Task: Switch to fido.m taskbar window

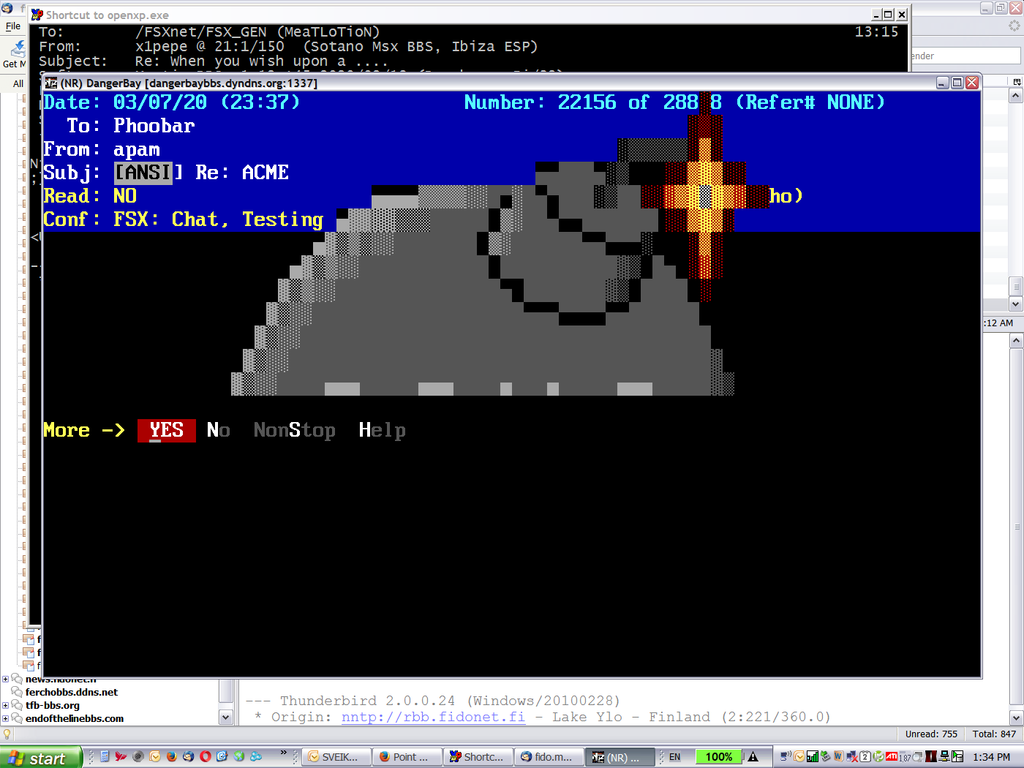Action: [548, 757]
